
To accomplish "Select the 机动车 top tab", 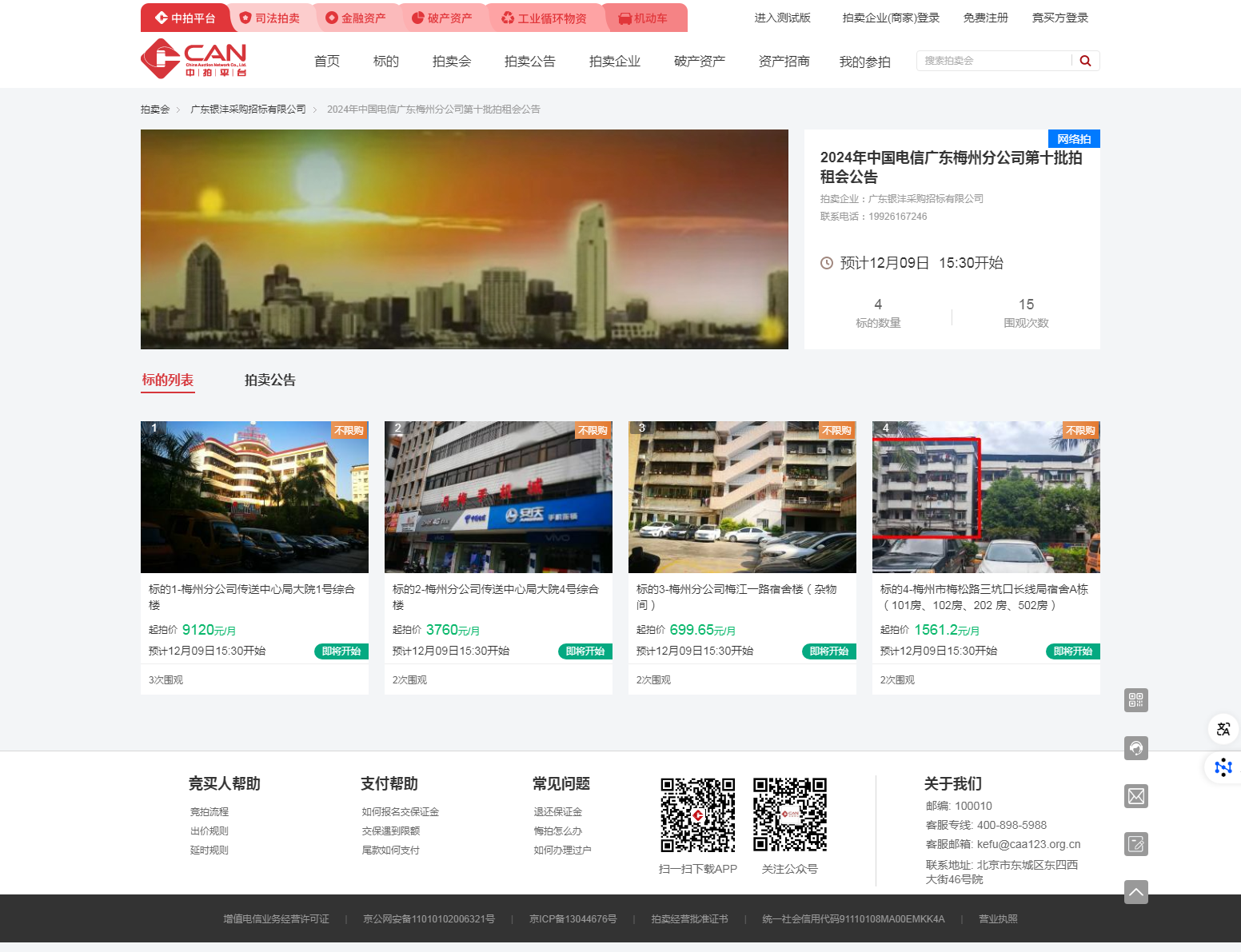I will pyautogui.click(x=643, y=18).
